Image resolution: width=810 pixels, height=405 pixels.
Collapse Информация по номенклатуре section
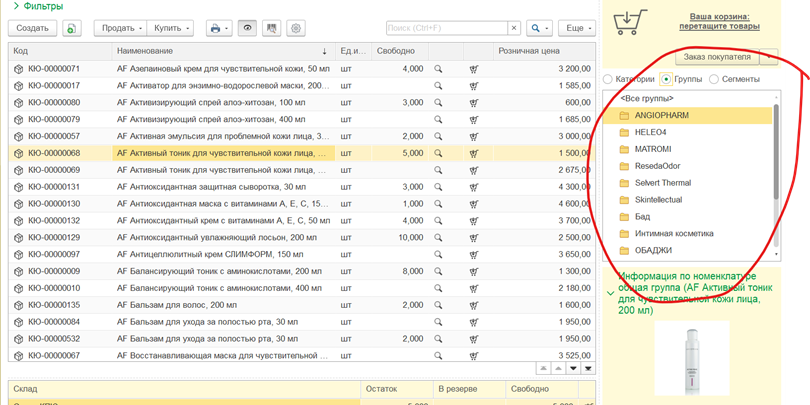pos(611,293)
